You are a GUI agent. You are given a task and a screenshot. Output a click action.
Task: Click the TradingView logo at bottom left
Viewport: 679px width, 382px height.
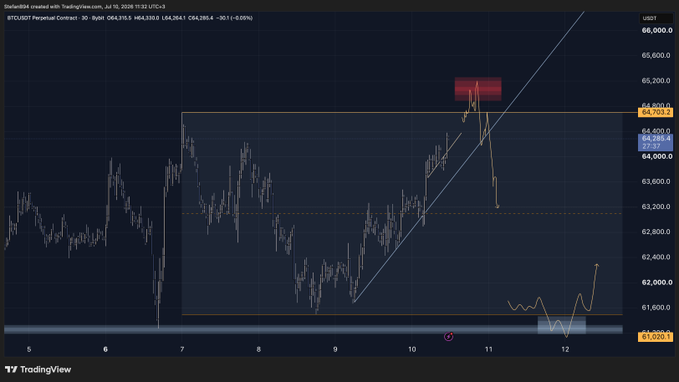(38, 369)
